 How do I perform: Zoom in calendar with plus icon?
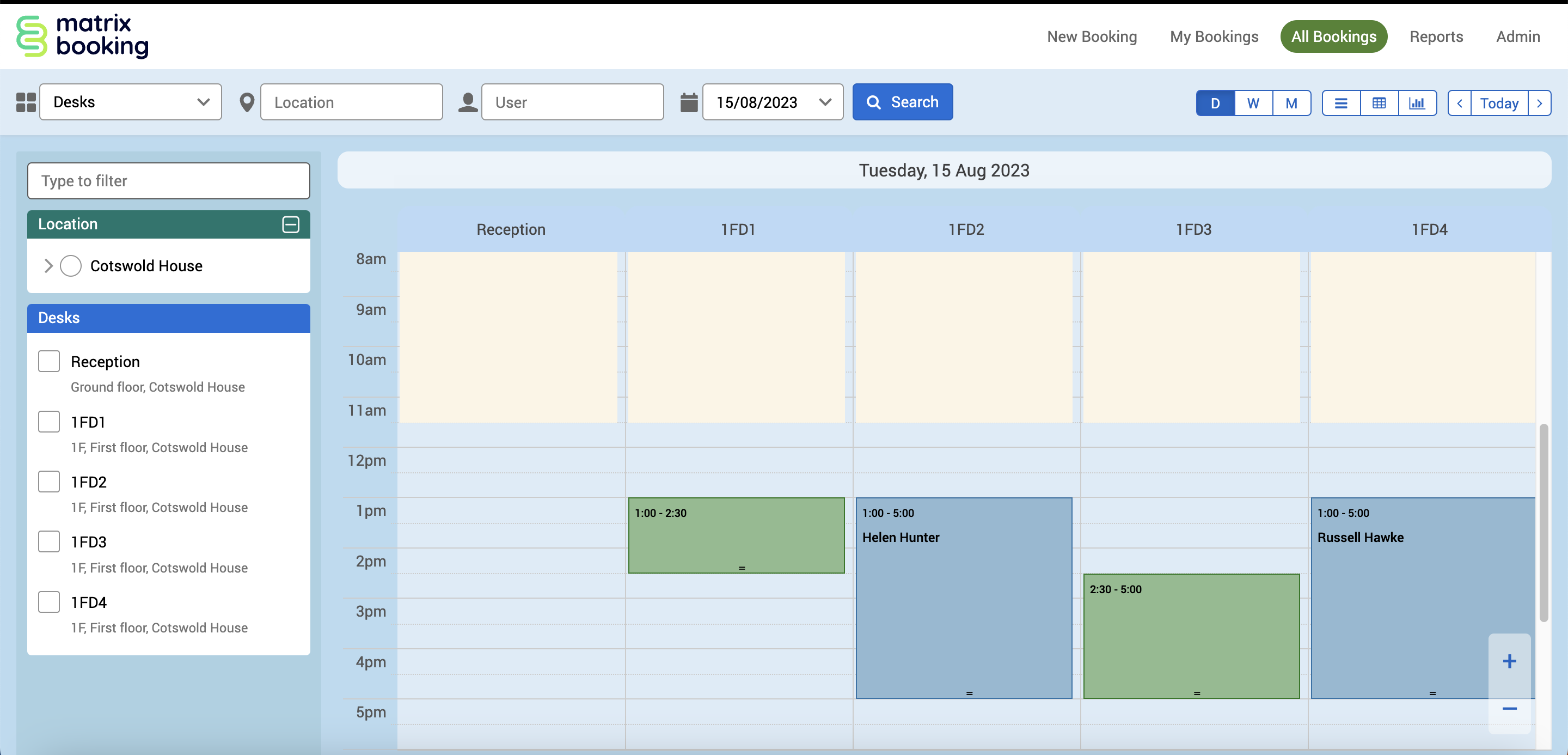click(1509, 661)
